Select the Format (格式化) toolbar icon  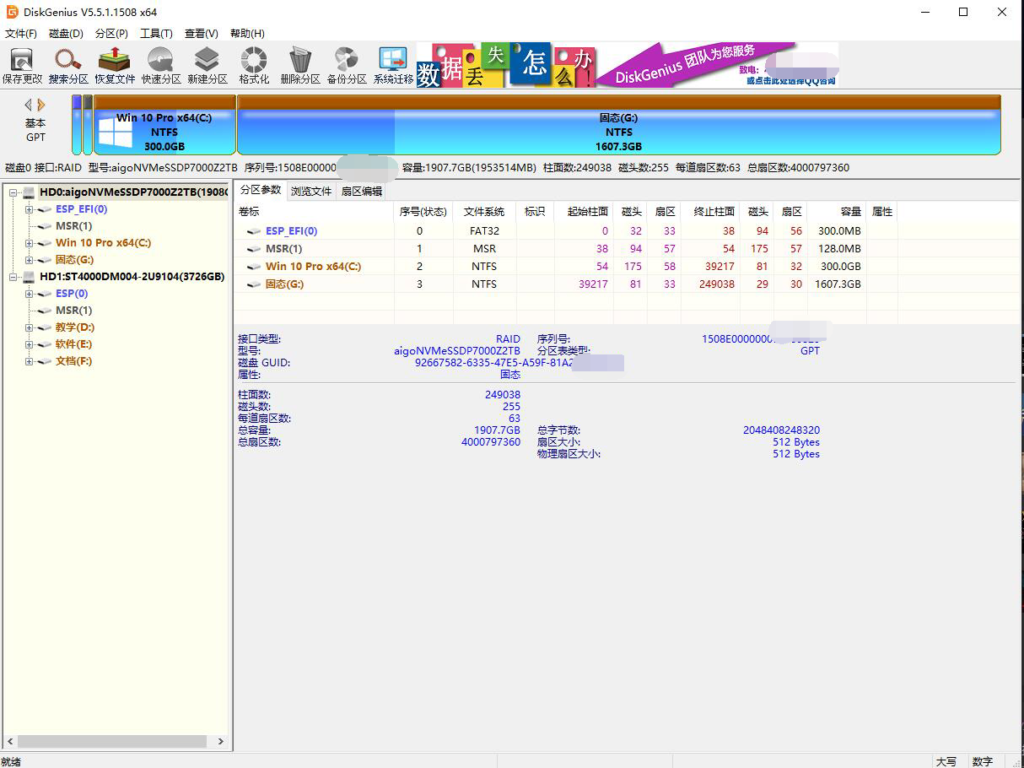point(253,65)
